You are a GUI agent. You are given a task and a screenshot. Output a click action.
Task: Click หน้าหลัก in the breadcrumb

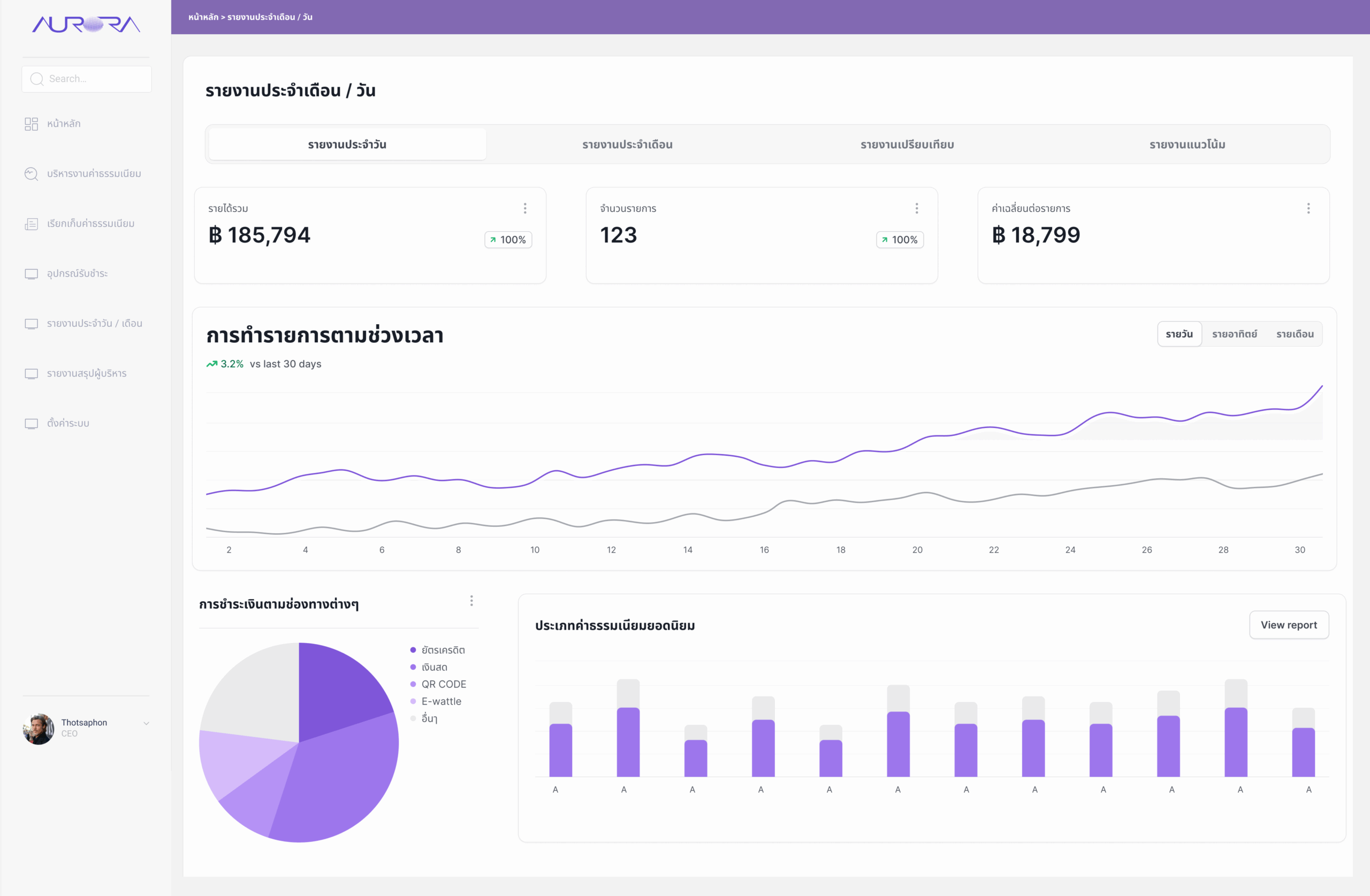pyautogui.click(x=203, y=17)
